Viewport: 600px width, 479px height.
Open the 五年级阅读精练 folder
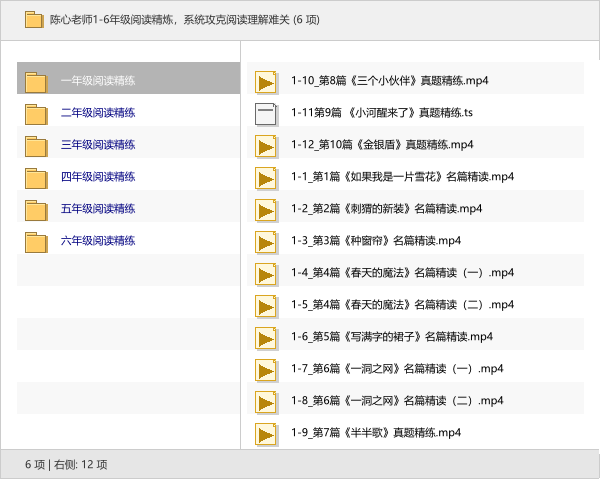click(98, 209)
